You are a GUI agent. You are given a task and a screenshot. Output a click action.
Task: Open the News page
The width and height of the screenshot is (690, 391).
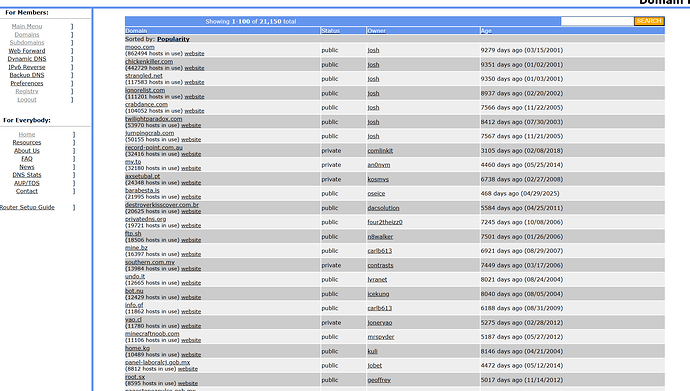[x=27, y=167]
